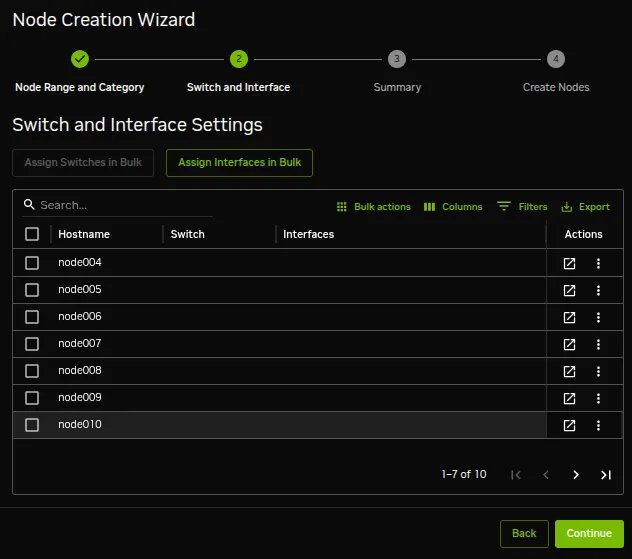The image size is (632, 559).
Task: Open node008 in external edit view
Action: point(569,372)
